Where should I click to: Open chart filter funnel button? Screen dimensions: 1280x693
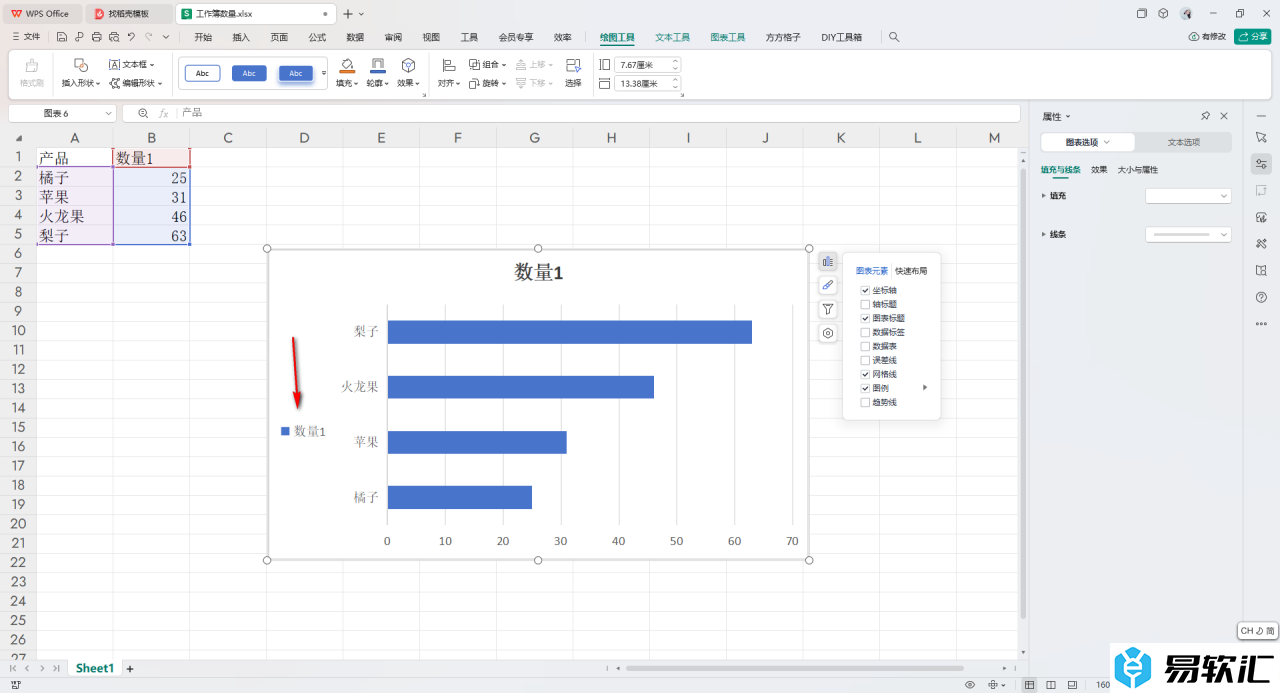pyautogui.click(x=828, y=310)
